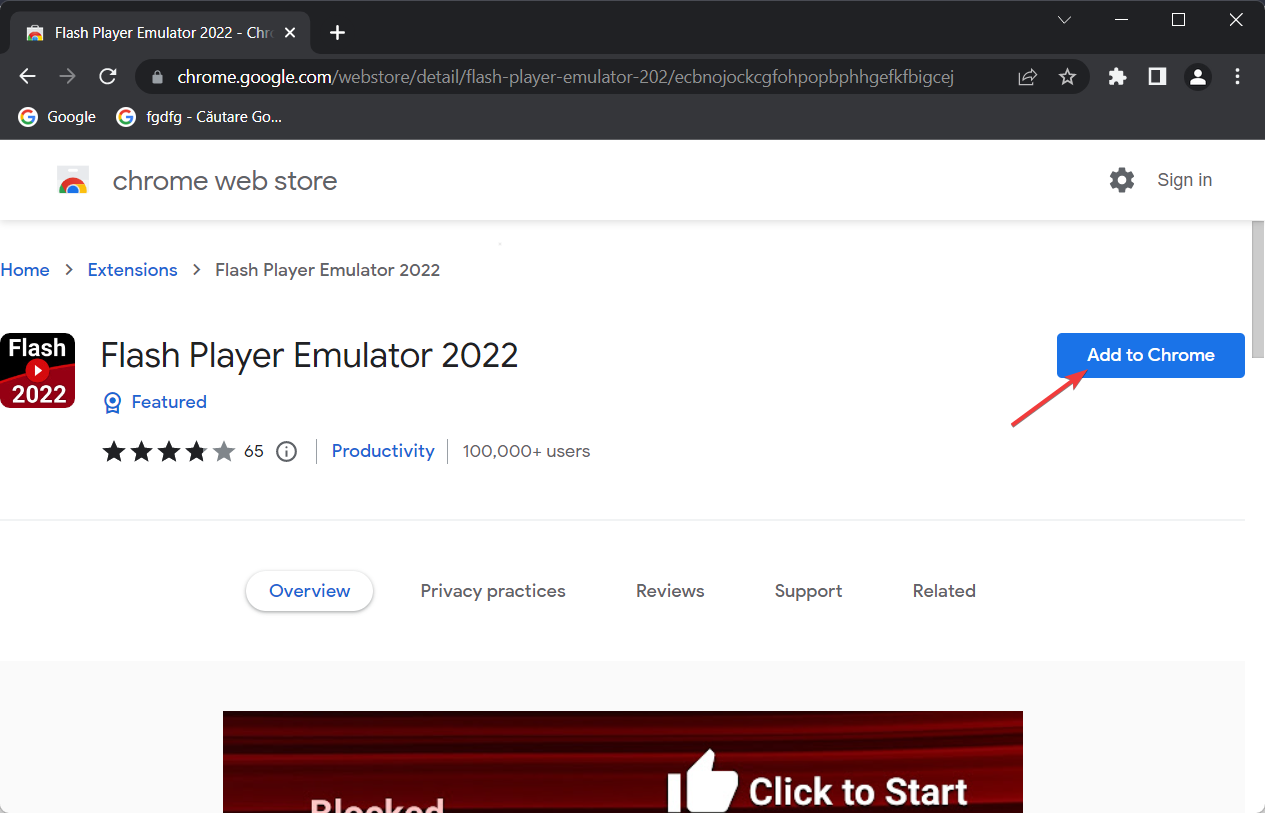Switch to the Related tab
Viewport: 1265px width, 813px height.
pyautogui.click(x=944, y=591)
